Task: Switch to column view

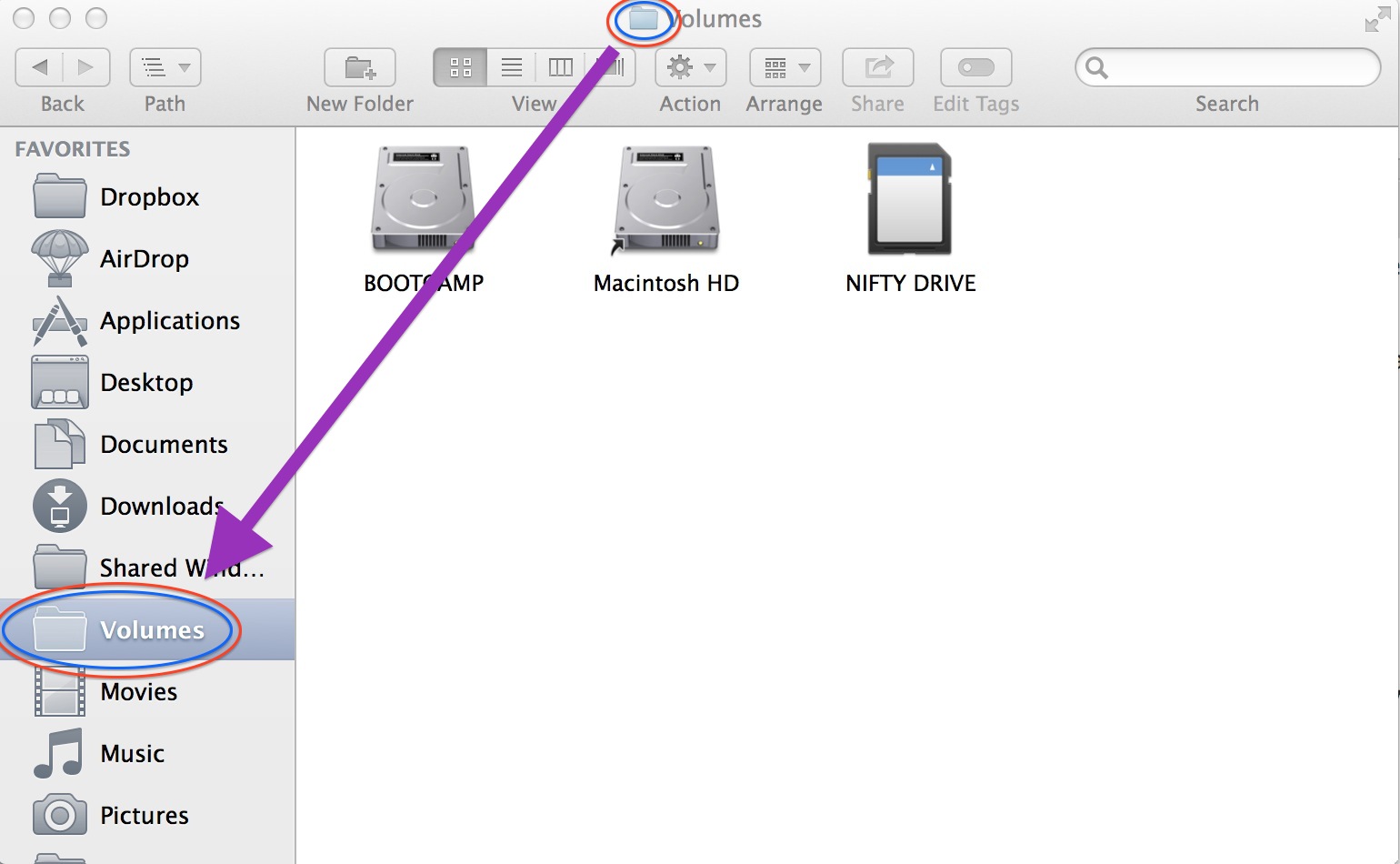Action: [x=561, y=67]
